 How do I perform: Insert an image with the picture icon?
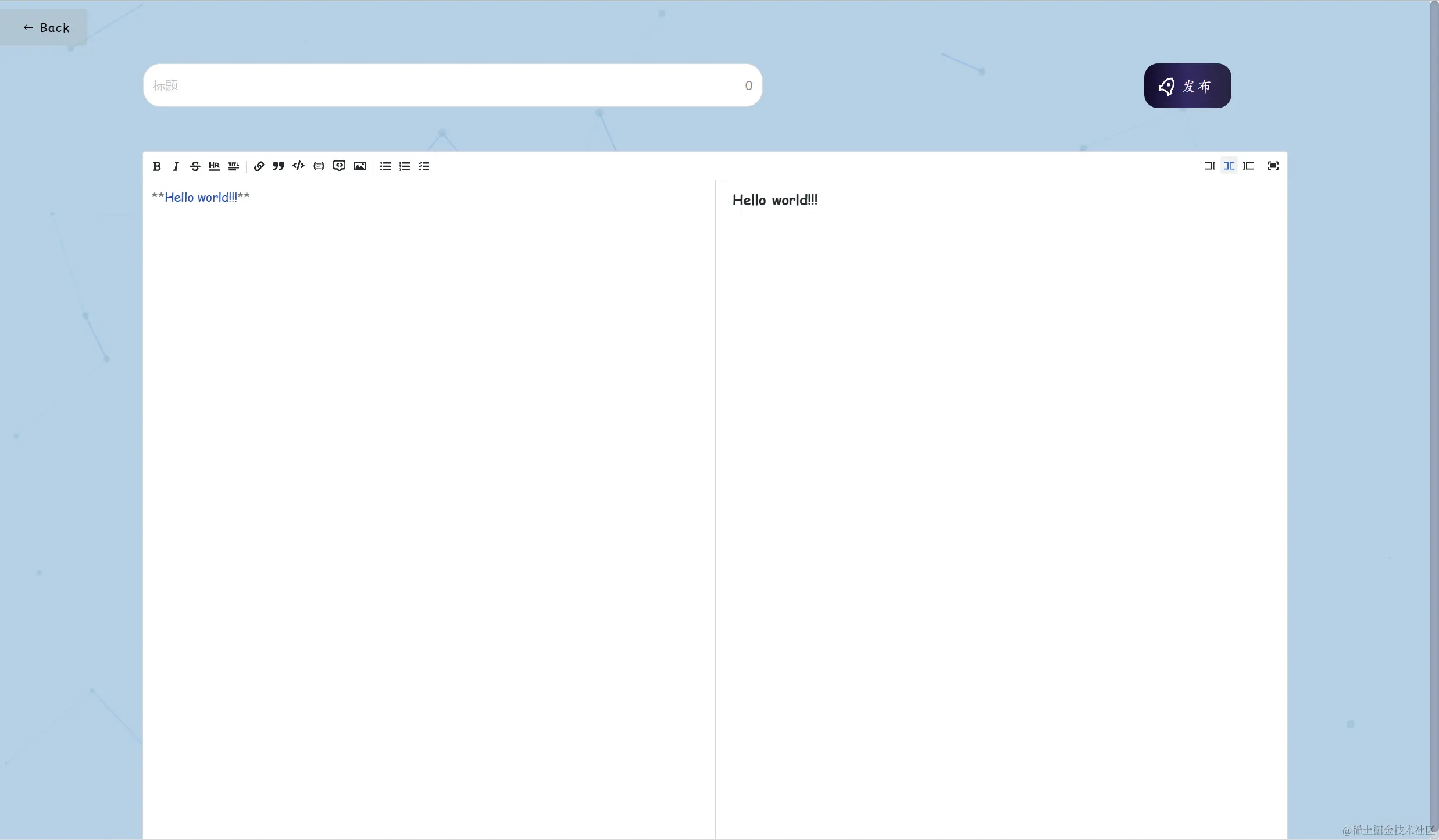pyautogui.click(x=360, y=166)
